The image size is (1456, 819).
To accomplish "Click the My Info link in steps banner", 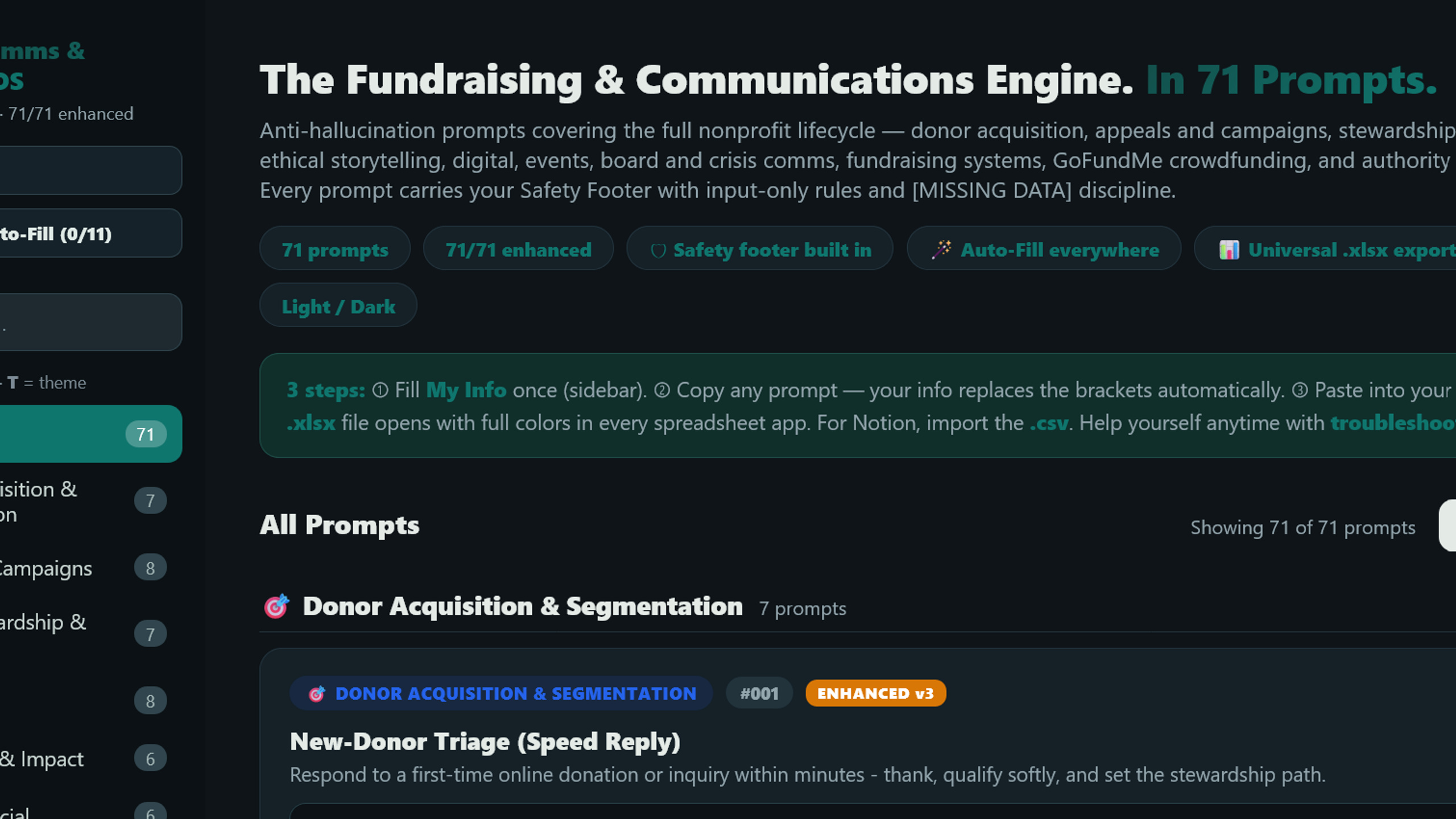I will [466, 390].
